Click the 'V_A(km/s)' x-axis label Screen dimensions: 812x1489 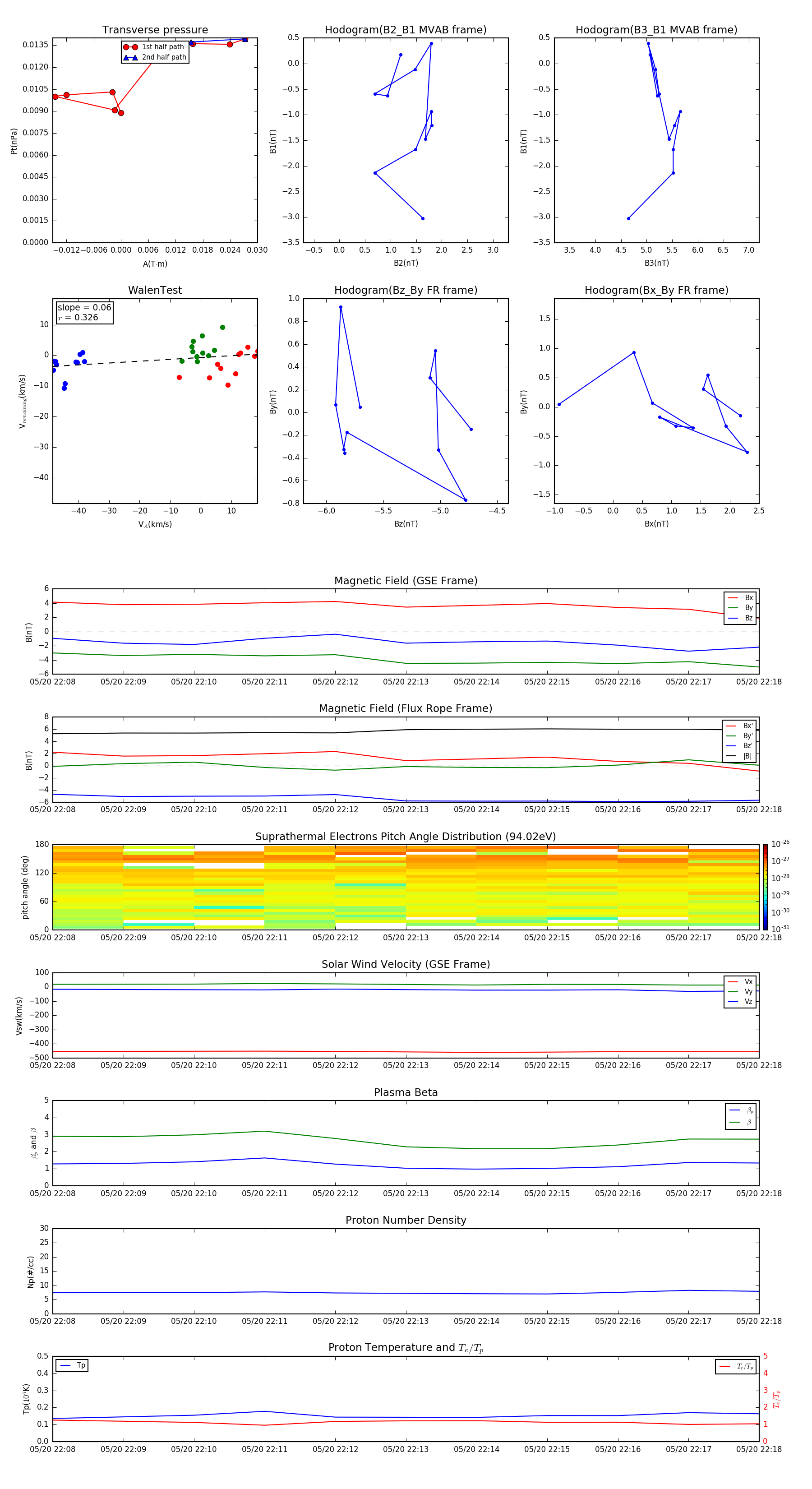tap(155, 524)
